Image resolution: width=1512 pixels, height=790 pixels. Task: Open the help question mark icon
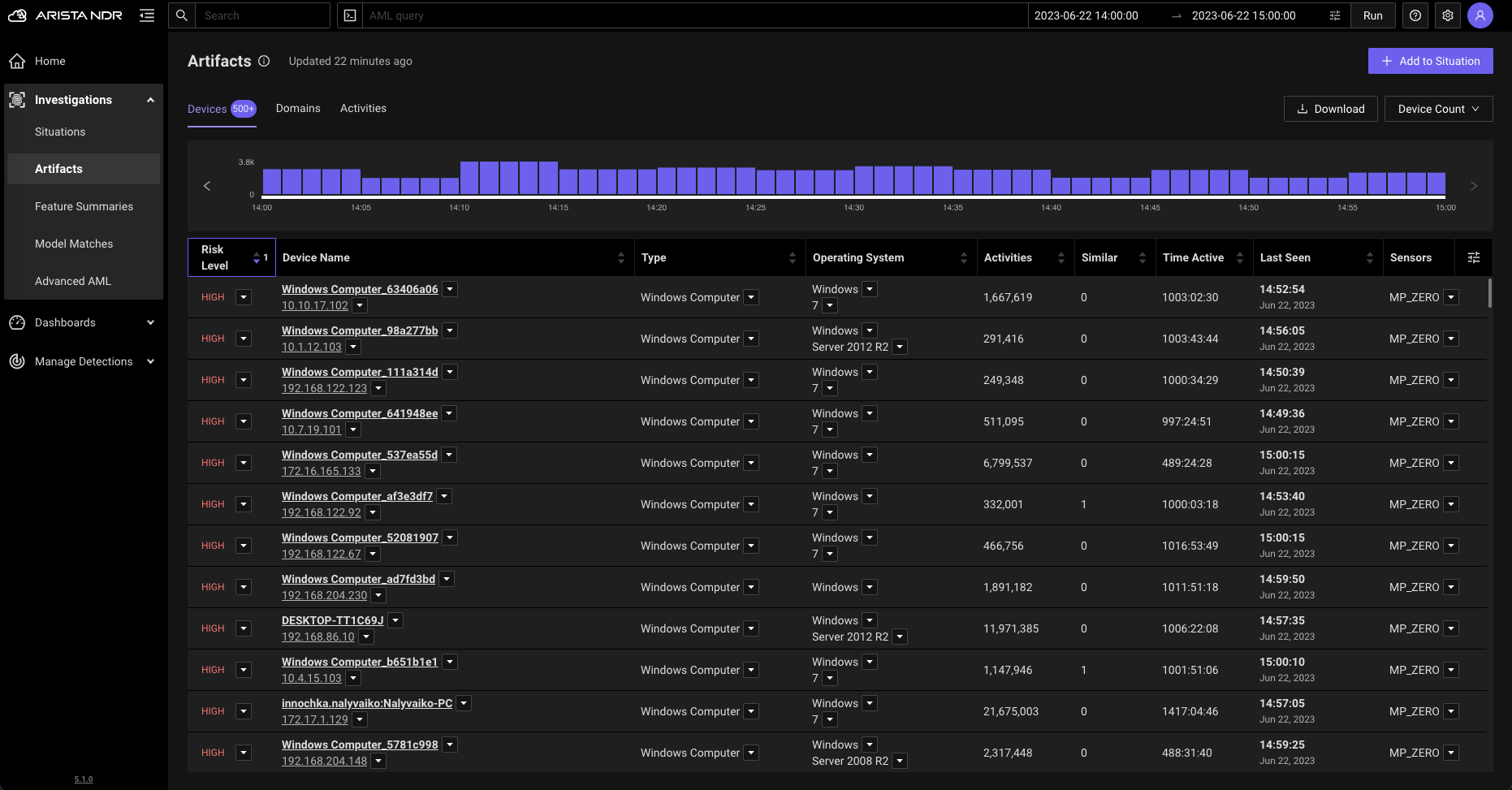point(1415,15)
